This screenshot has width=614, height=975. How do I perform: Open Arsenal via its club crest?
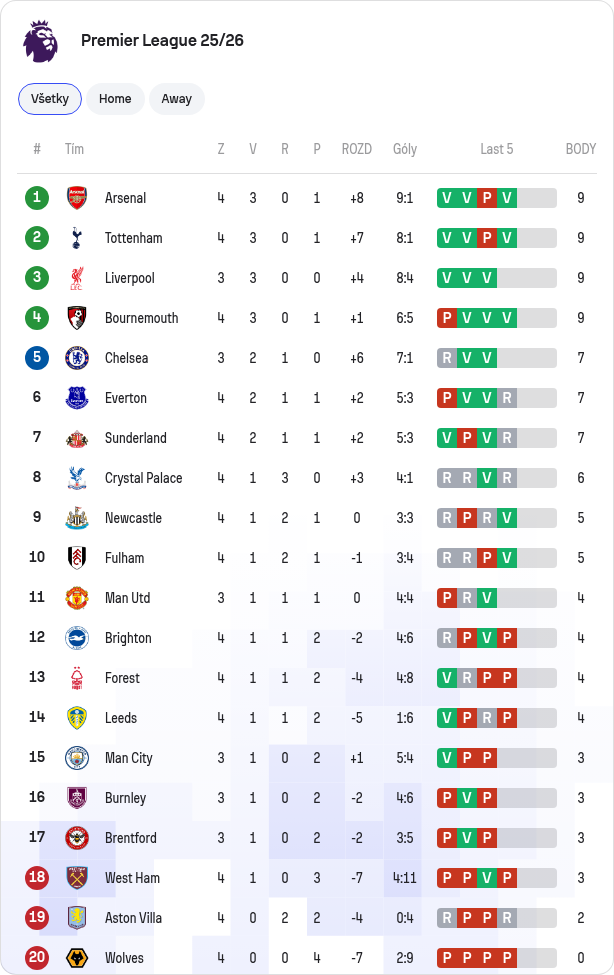coord(77,198)
